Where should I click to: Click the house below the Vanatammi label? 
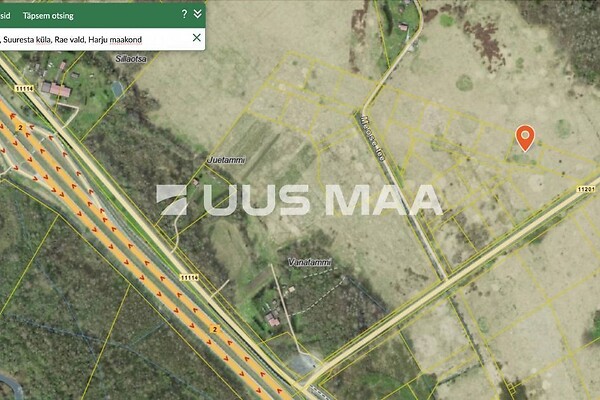pos(273,319)
